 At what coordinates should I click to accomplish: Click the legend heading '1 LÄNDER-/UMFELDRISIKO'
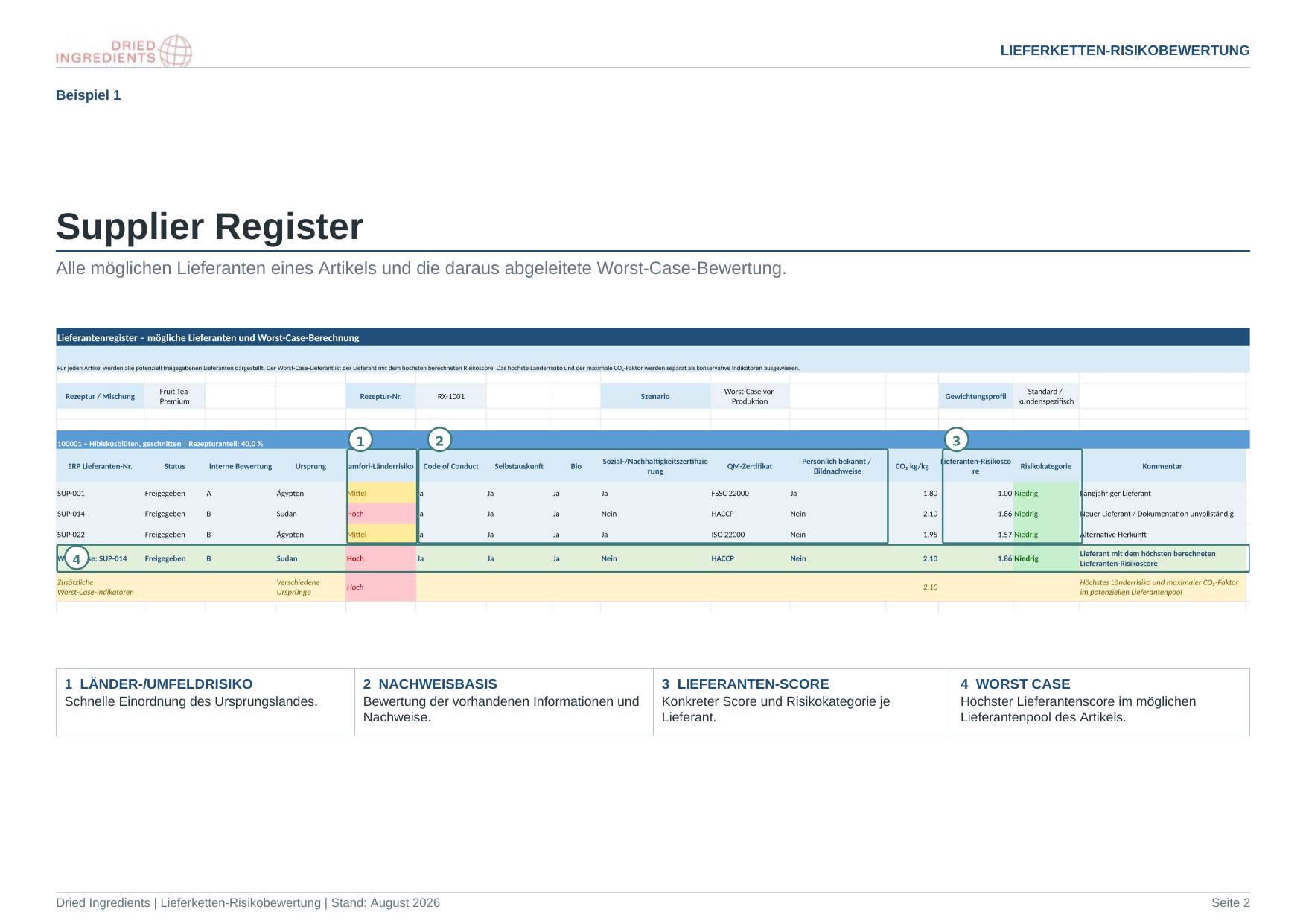159,684
